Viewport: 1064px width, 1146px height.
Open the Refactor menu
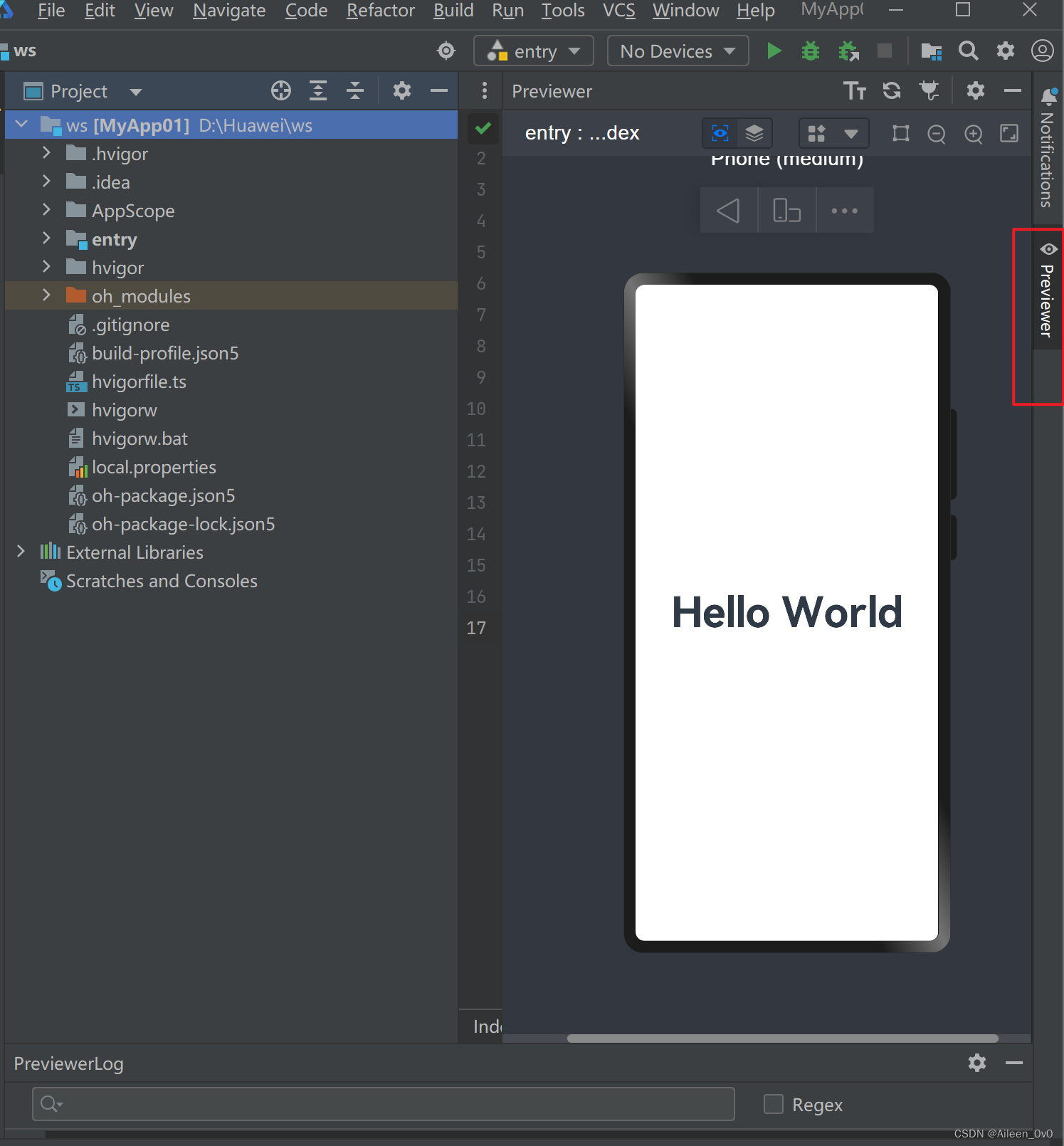[x=380, y=11]
